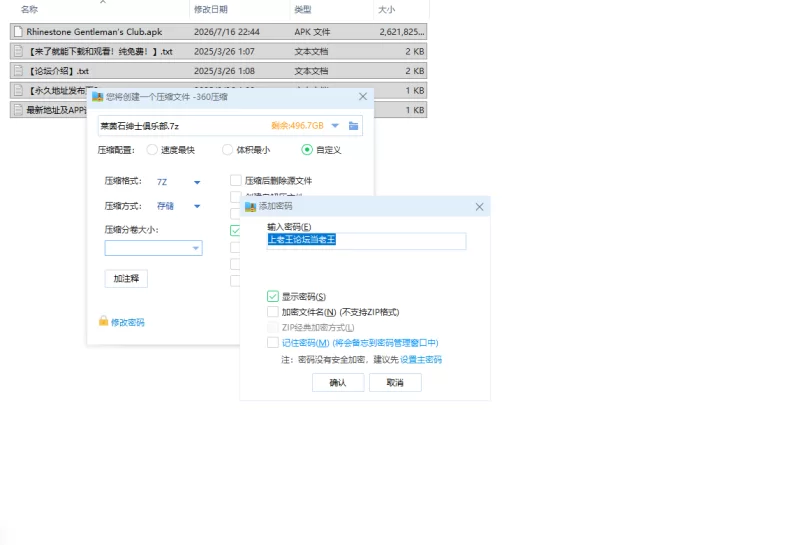
Task: Click the 加注释 button
Action: (126, 279)
